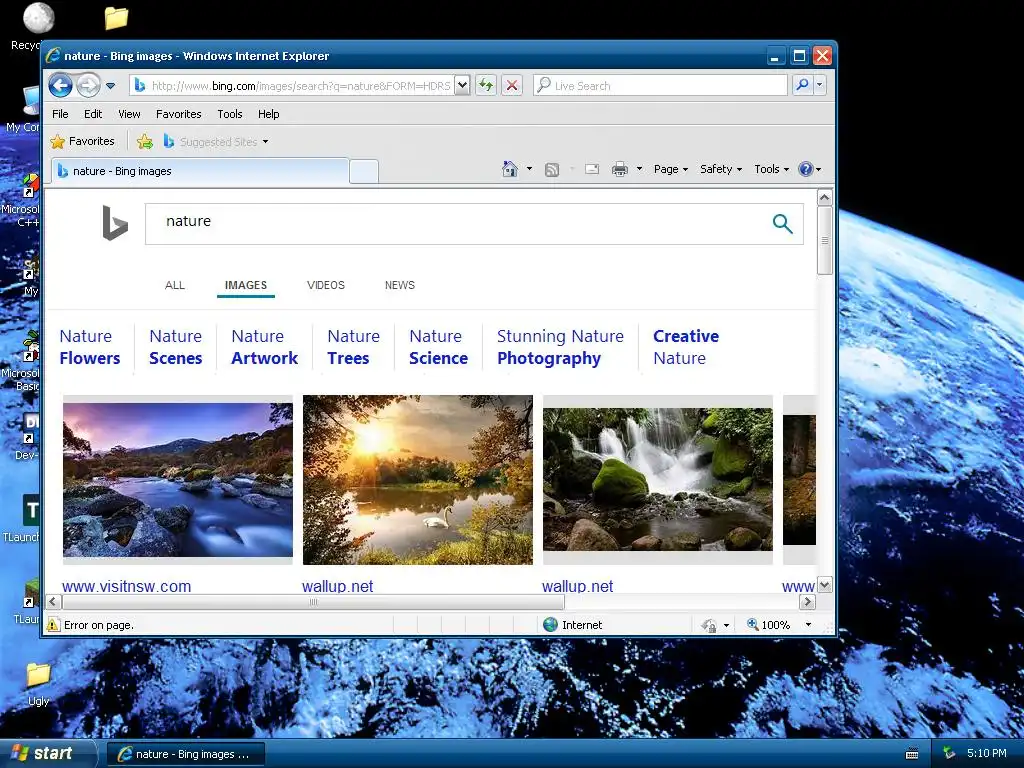Open the sunset lake swan thumbnail
Screen dimensions: 1024x768
418,479
